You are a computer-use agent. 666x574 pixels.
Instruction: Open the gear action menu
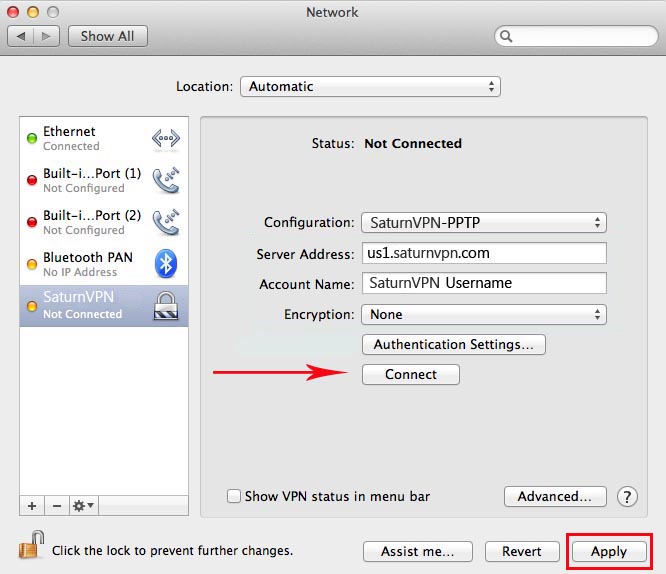point(84,506)
